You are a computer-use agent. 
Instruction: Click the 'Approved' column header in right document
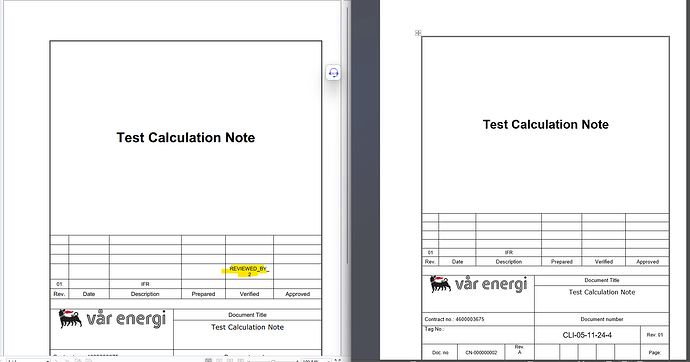[x=647, y=261]
